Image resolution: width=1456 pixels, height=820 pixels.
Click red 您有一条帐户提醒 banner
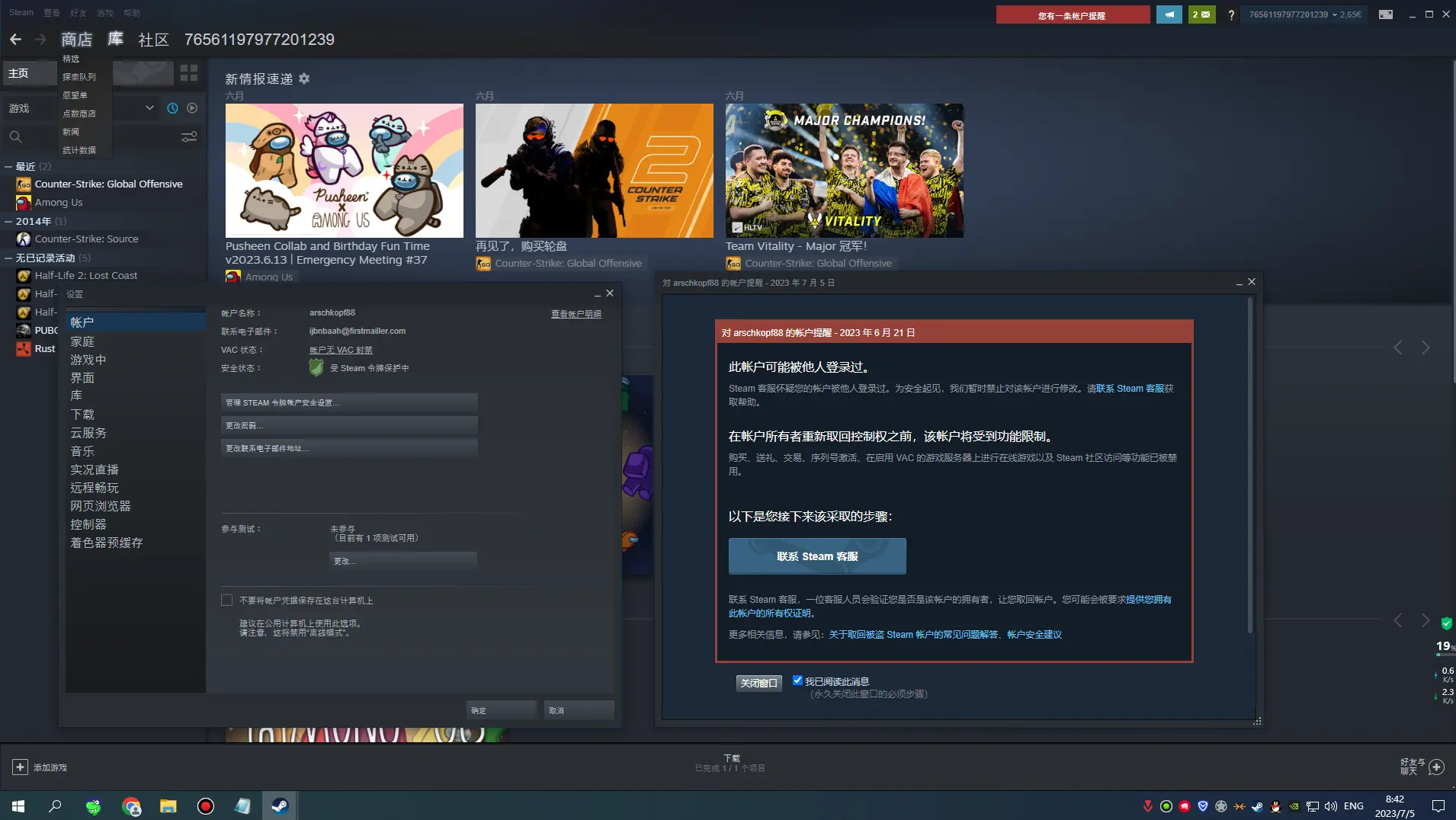pos(1073,14)
